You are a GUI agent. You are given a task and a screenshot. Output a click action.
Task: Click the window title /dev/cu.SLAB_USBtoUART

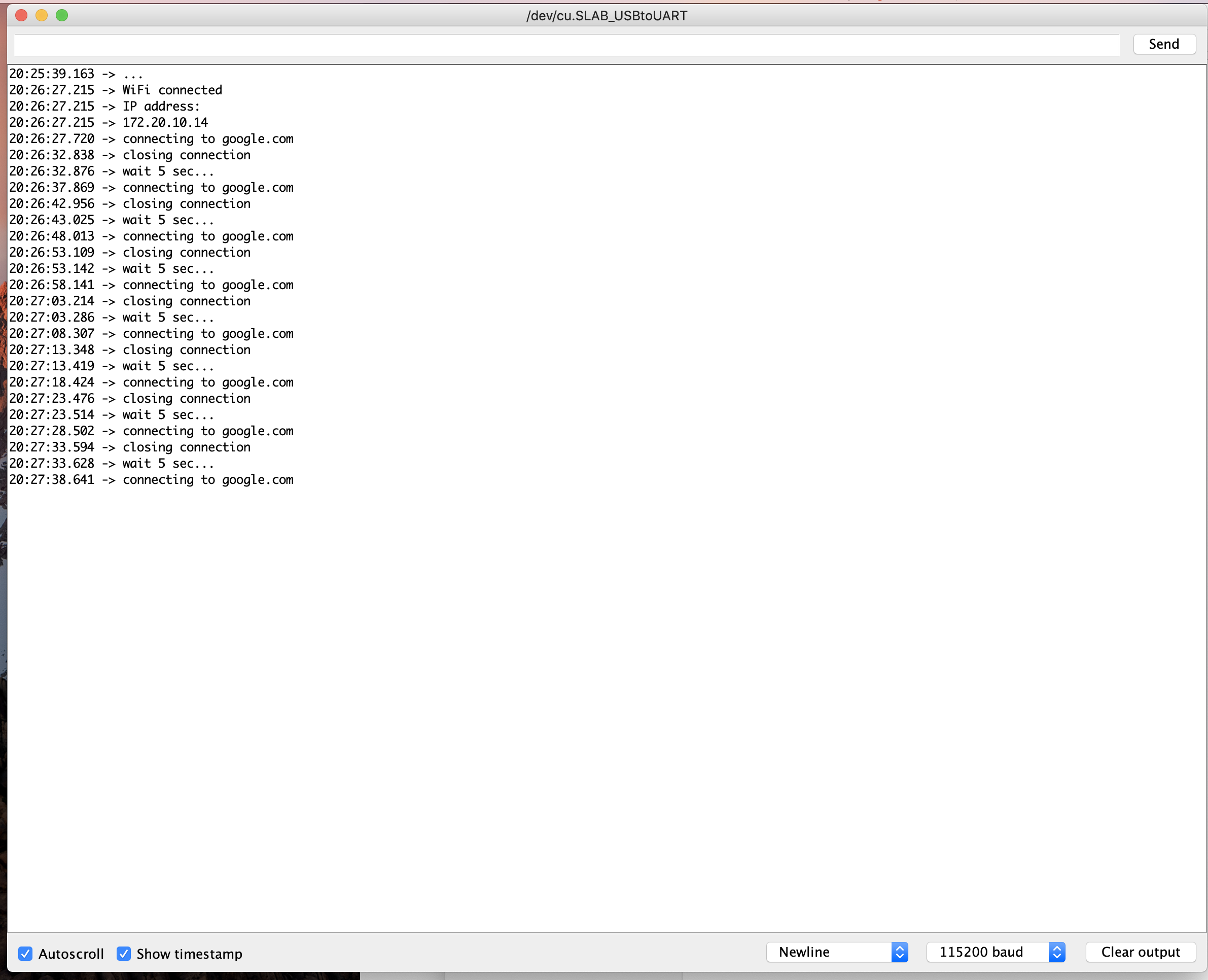[607, 16]
